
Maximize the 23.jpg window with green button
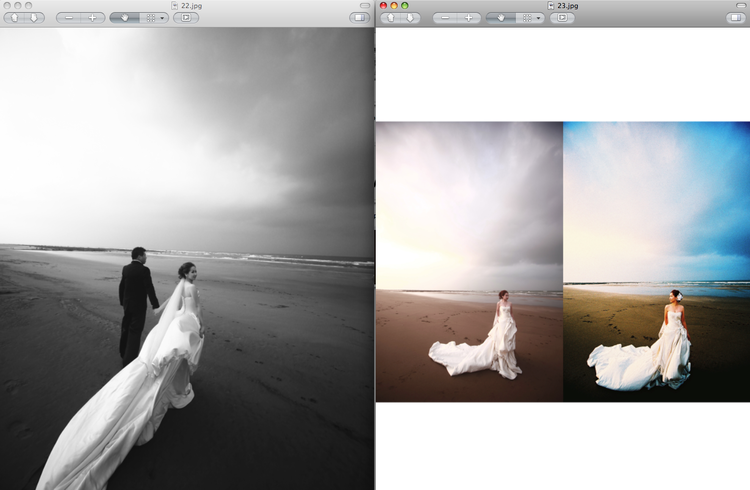pyautogui.click(x=405, y=6)
